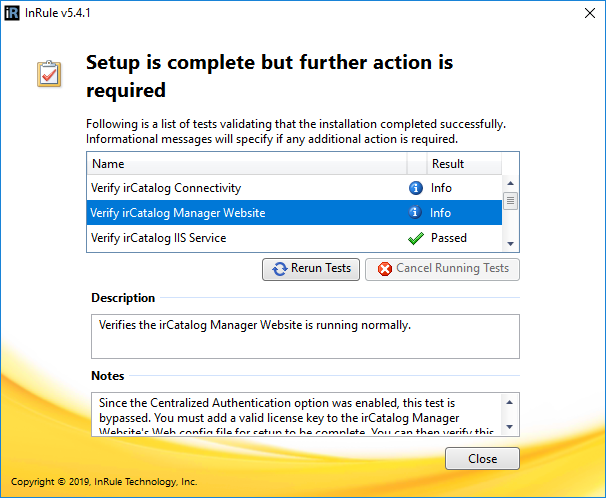Click info icon for irCatalog Manager Website
Image resolution: width=606 pixels, height=498 pixels.
pyautogui.click(x=415, y=212)
